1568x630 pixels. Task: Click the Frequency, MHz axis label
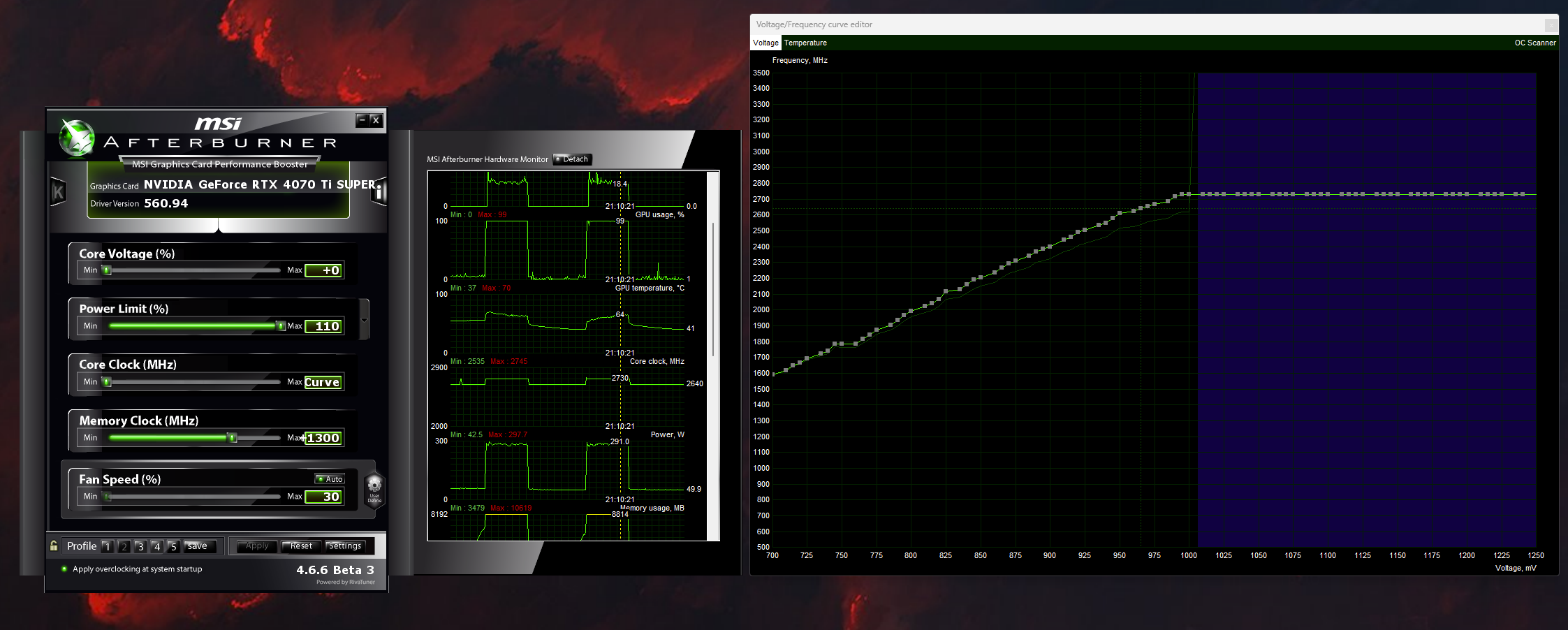(800, 60)
